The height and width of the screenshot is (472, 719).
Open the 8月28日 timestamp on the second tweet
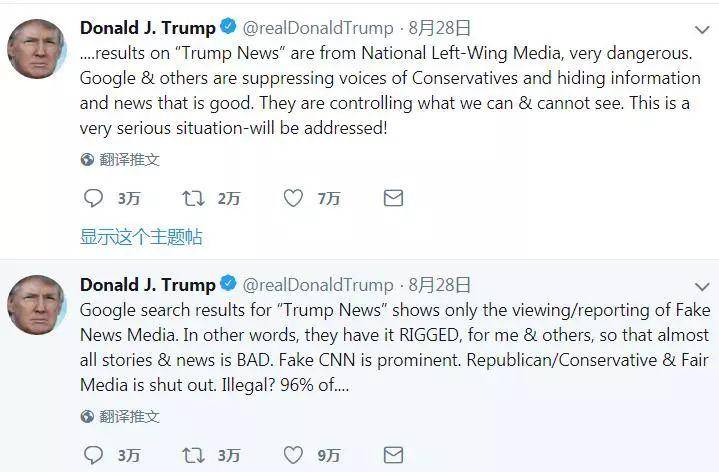(x=439, y=285)
